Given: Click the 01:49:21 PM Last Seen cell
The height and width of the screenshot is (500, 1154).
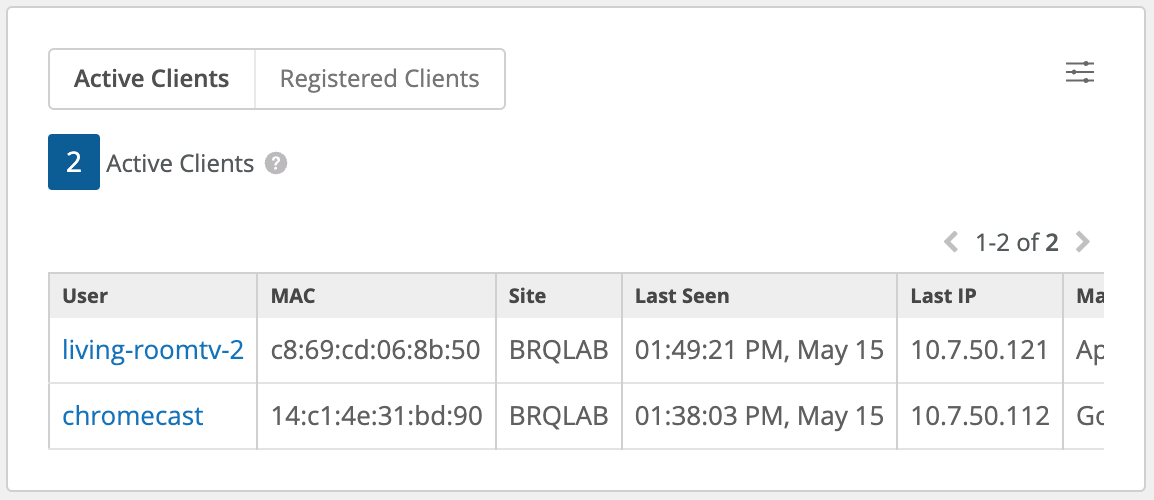Looking at the screenshot, I should coord(759,350).
